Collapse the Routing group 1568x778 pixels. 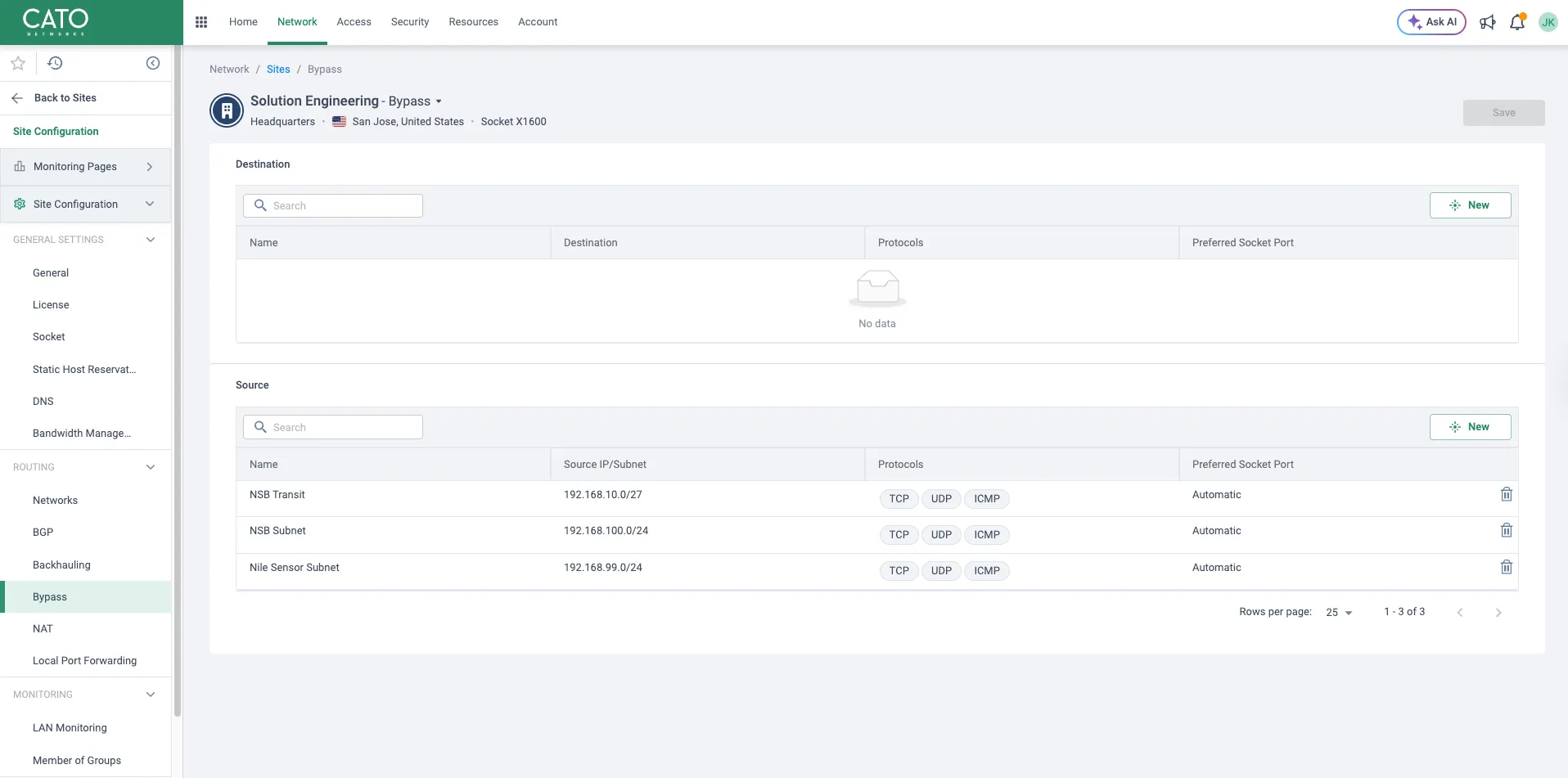[151, 467]
